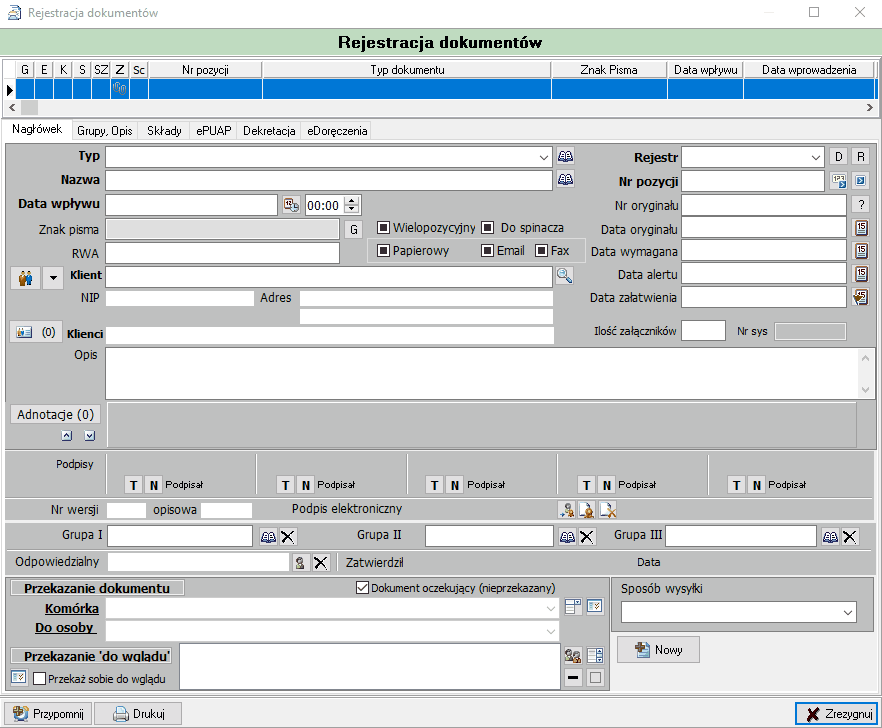The height and width of the screenshot is (728, 882).
Task: Click the clear X icon beside Grupa I
Action: pos(287,536)
